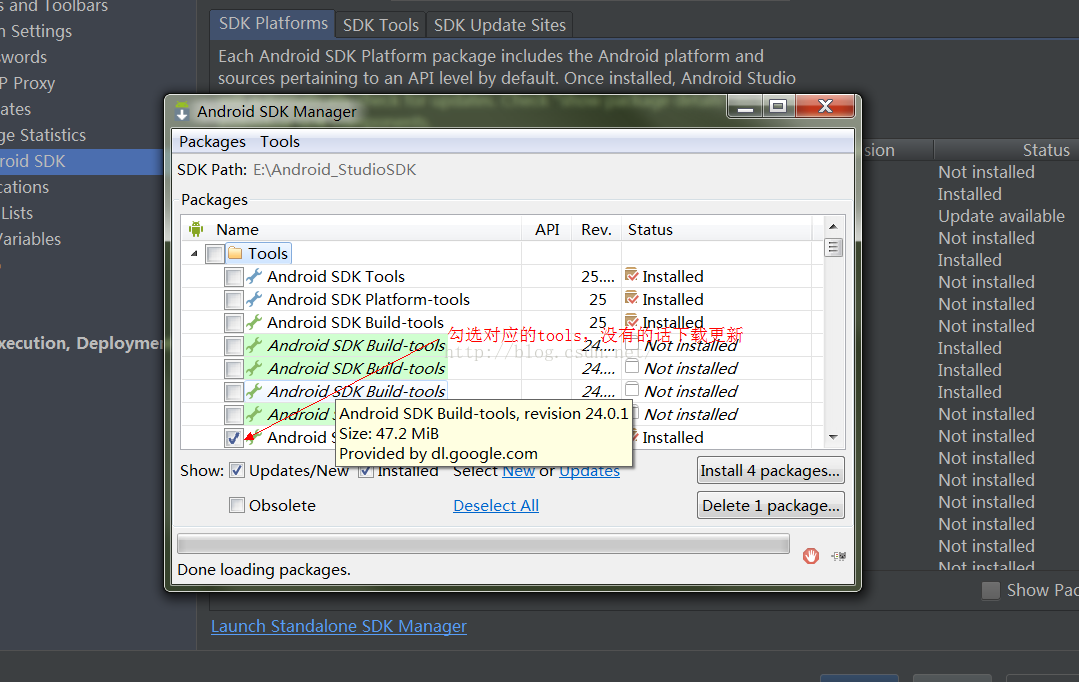
Task: Click Install 4 packages button
Action: pyautogui.click(x=770, y=471)
